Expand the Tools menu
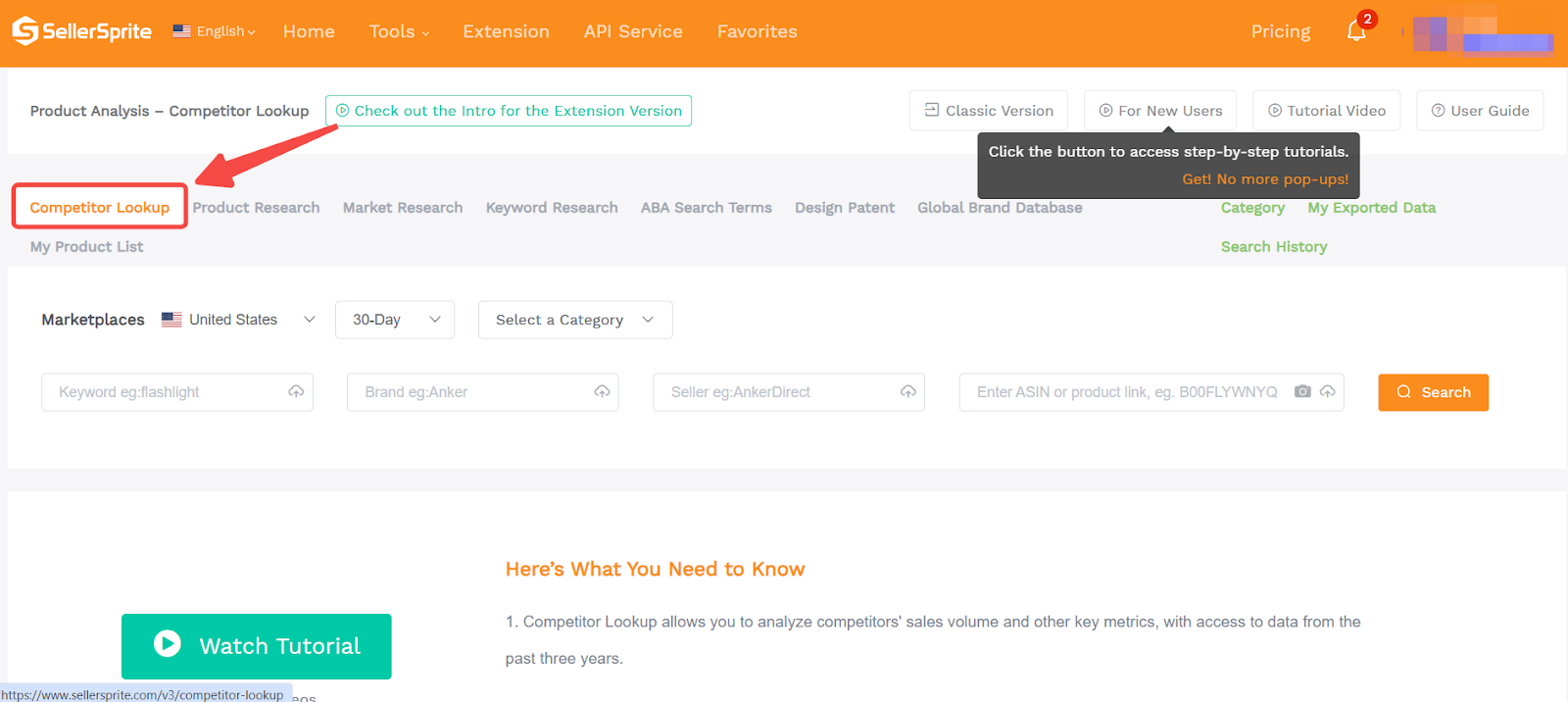The image size is (1568, 702). [399, 31]
